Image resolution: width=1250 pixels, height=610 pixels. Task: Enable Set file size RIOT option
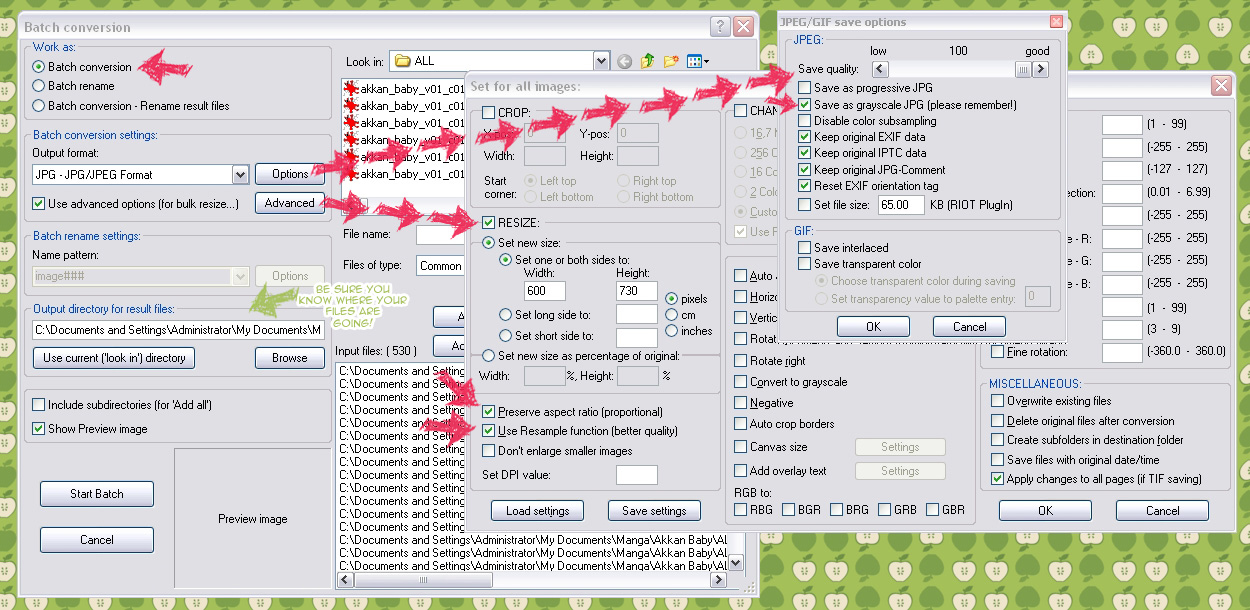pos(804,205)
